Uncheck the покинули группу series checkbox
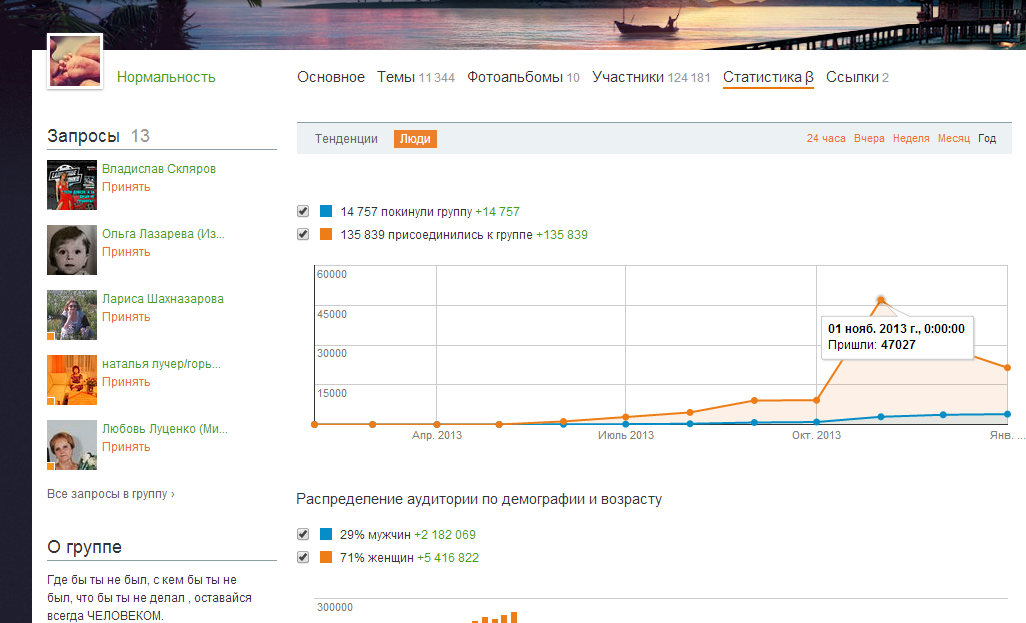The width and height of the screenshot is (1026, 623). click(302, 211)
